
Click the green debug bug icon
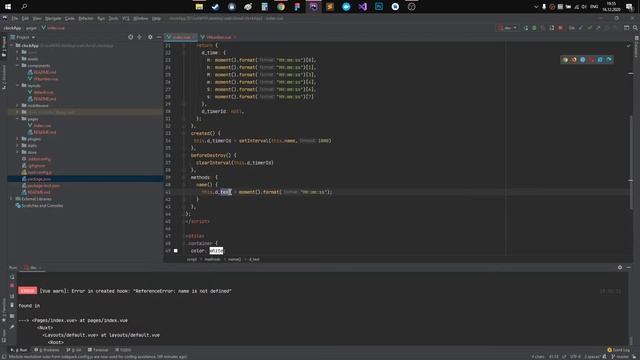click(534, 28)
